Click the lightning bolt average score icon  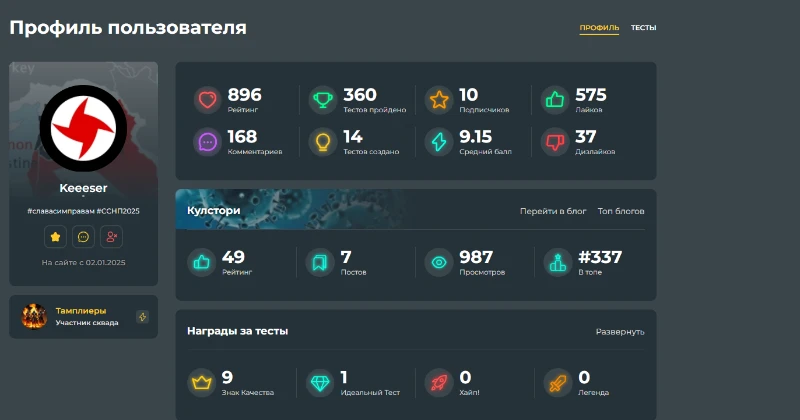click(x=439, y=142)
